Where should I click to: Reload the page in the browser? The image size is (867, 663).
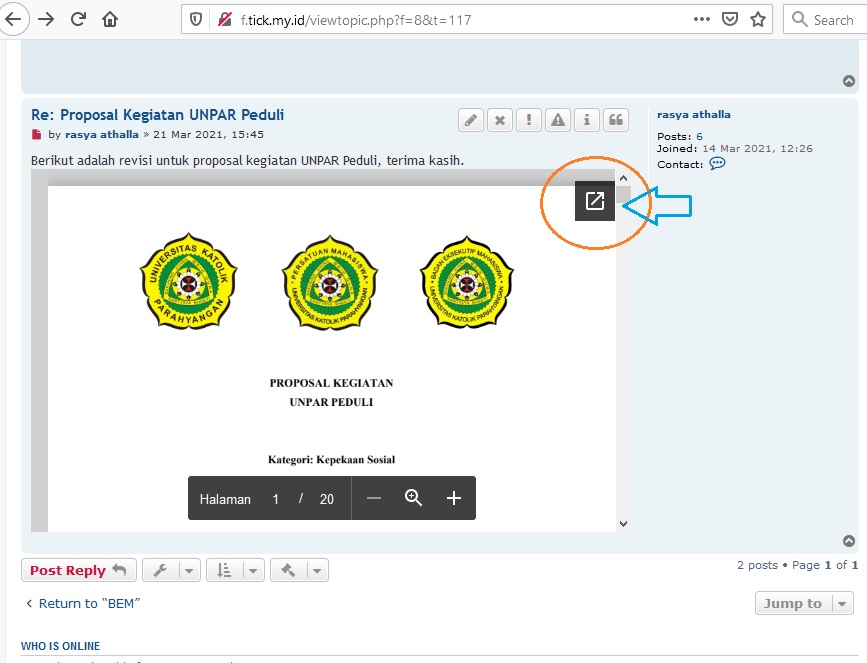pos(78,19)
